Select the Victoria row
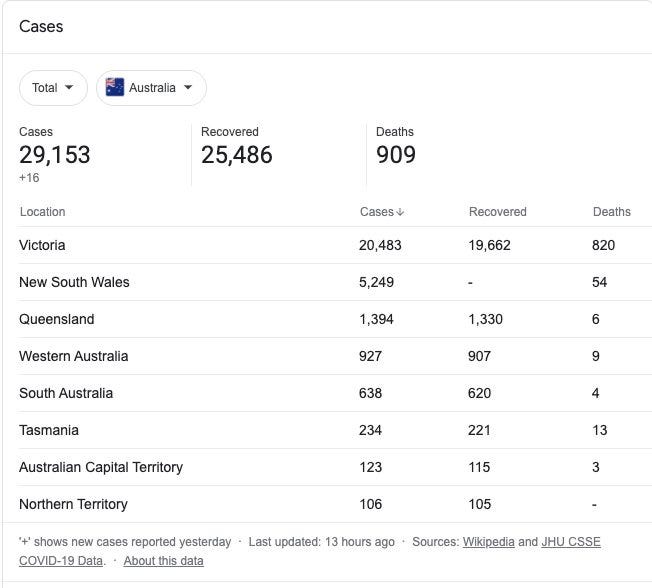 [334, 245]
